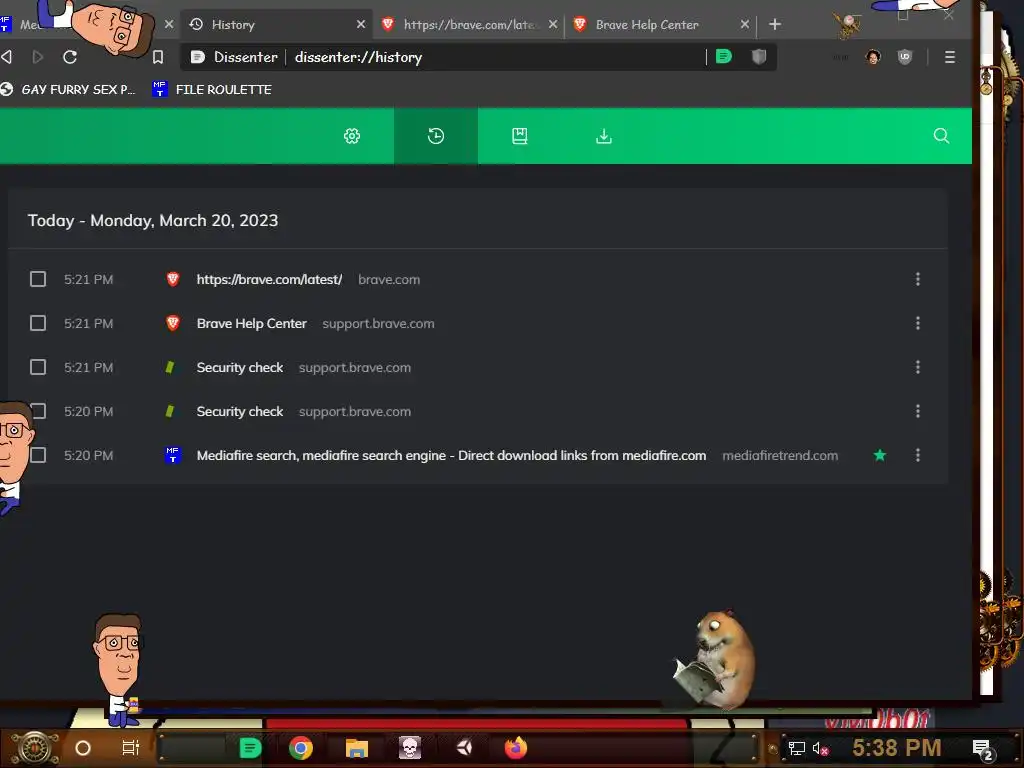Check the box for https://brave.com/latest/ entry
1024x768 pixels.
coord(38,280)
